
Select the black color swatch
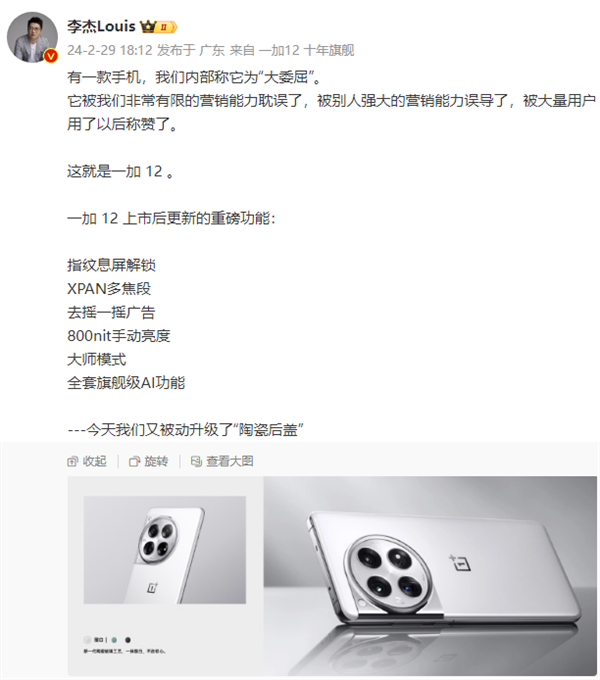[128, 640]
